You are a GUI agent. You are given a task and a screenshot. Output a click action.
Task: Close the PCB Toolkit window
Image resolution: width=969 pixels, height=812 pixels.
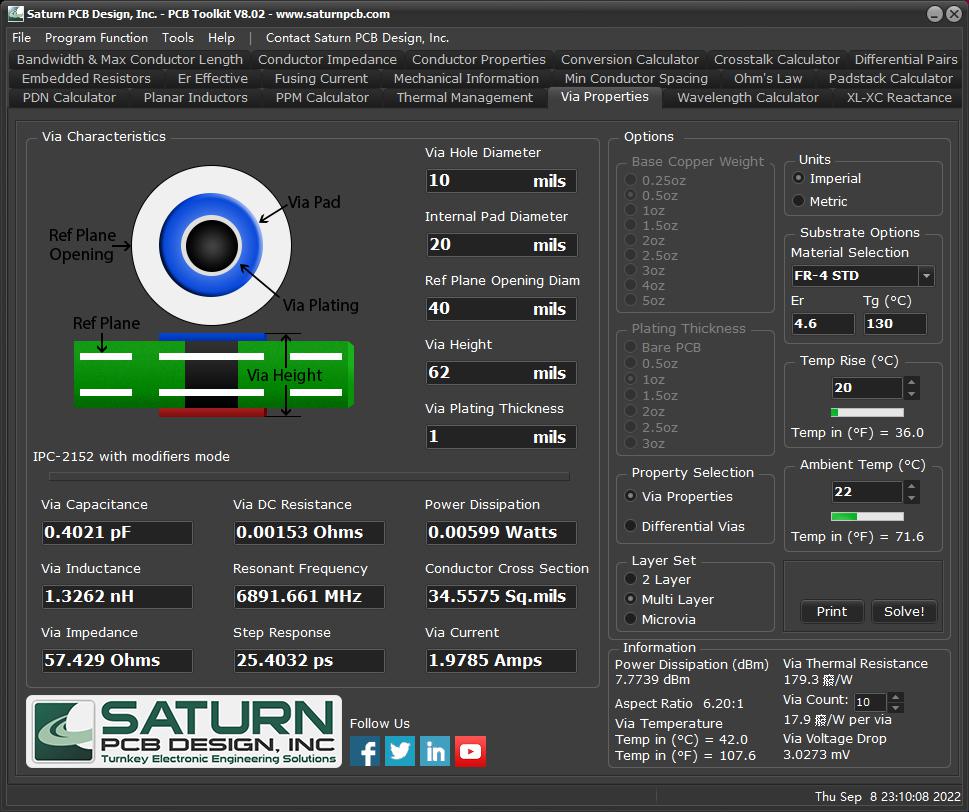tap(954, 14)
